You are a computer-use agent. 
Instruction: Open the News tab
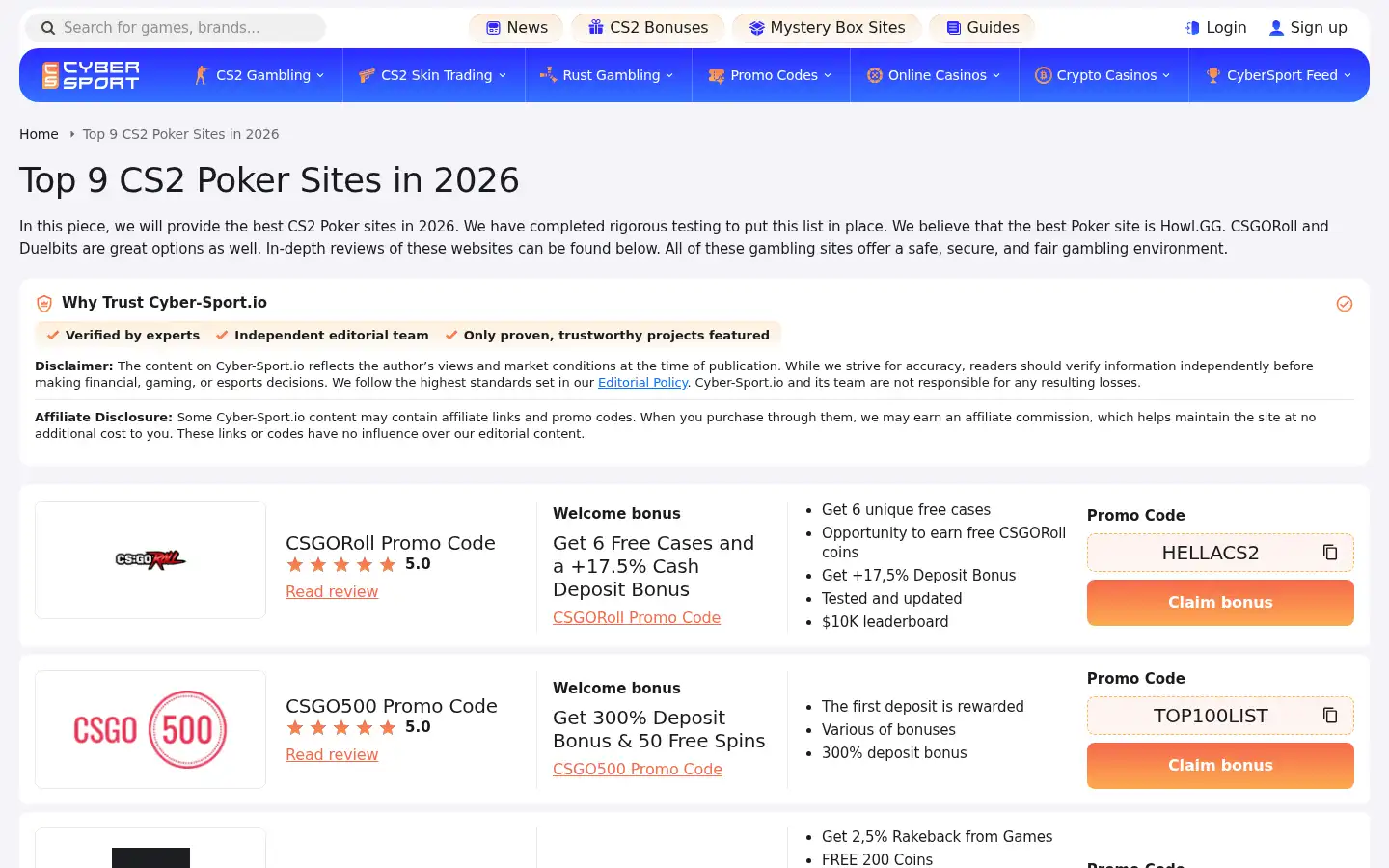coord(517,28)
